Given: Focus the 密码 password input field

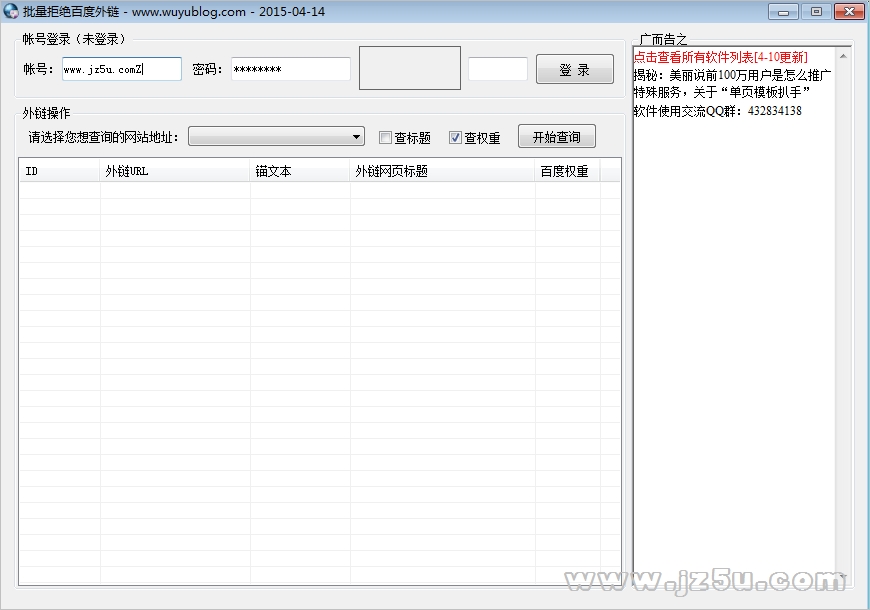Looking at the screenshot, I should click(x=291, y=69).
